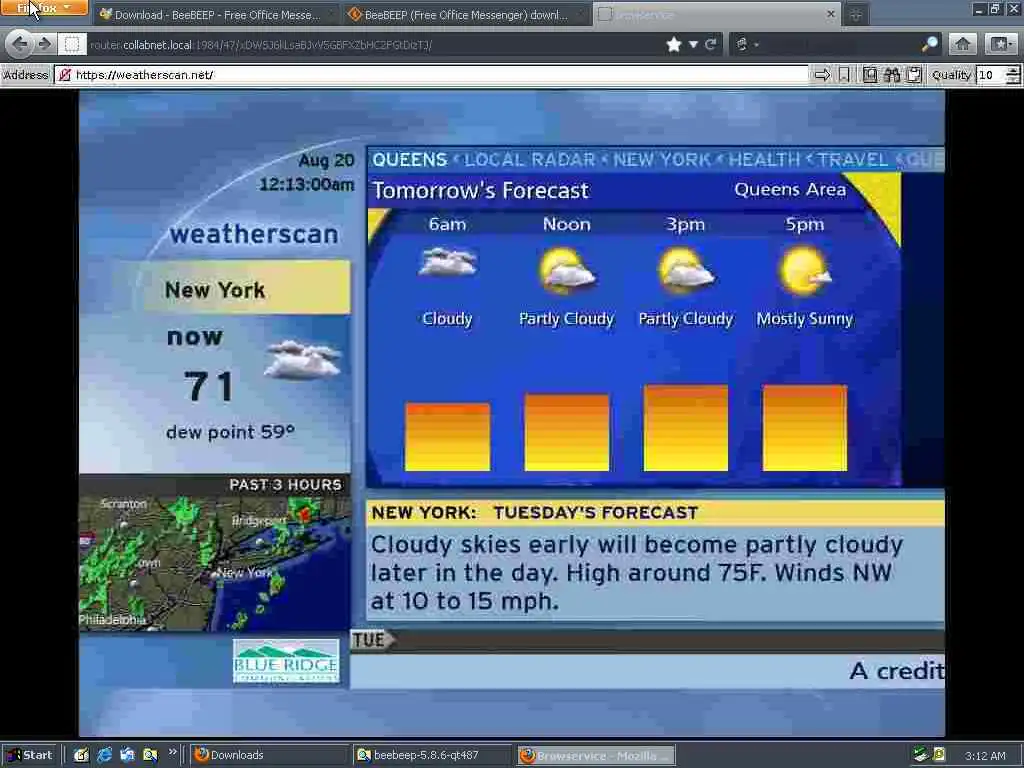Reload the current page
The image size is (1024, 768).
click(x=711, y=44)
